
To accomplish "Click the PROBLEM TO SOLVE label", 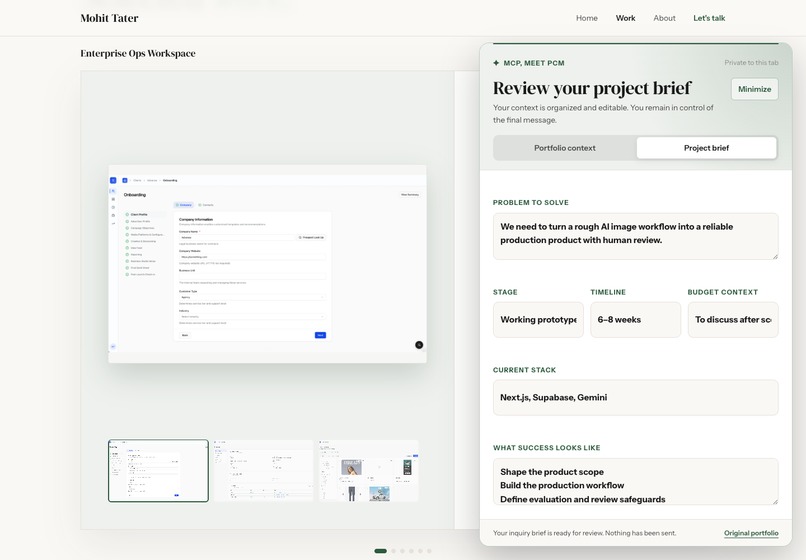I will tap(530, 203).
